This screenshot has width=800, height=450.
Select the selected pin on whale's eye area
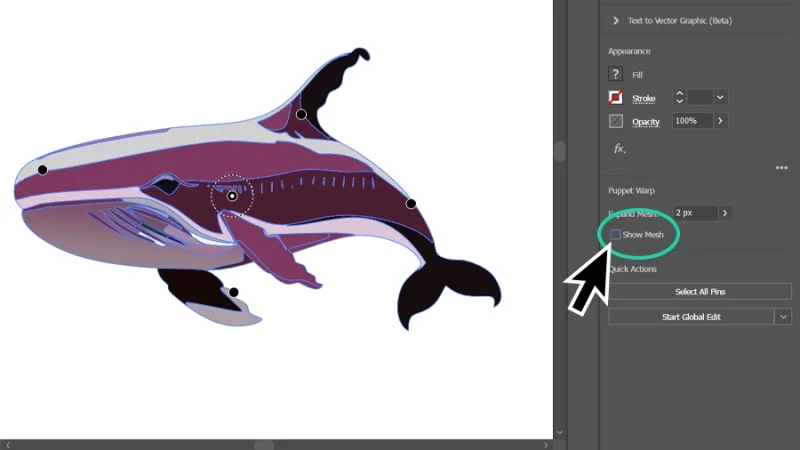coord(232,196)
